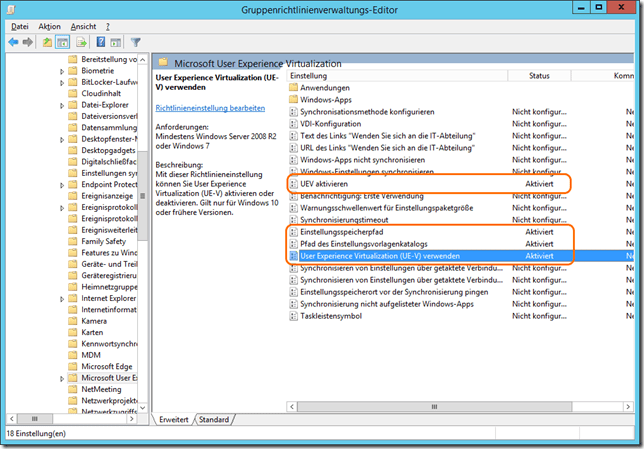
Task: Expand the Biometrie tree node
Action: click(60, 72)
